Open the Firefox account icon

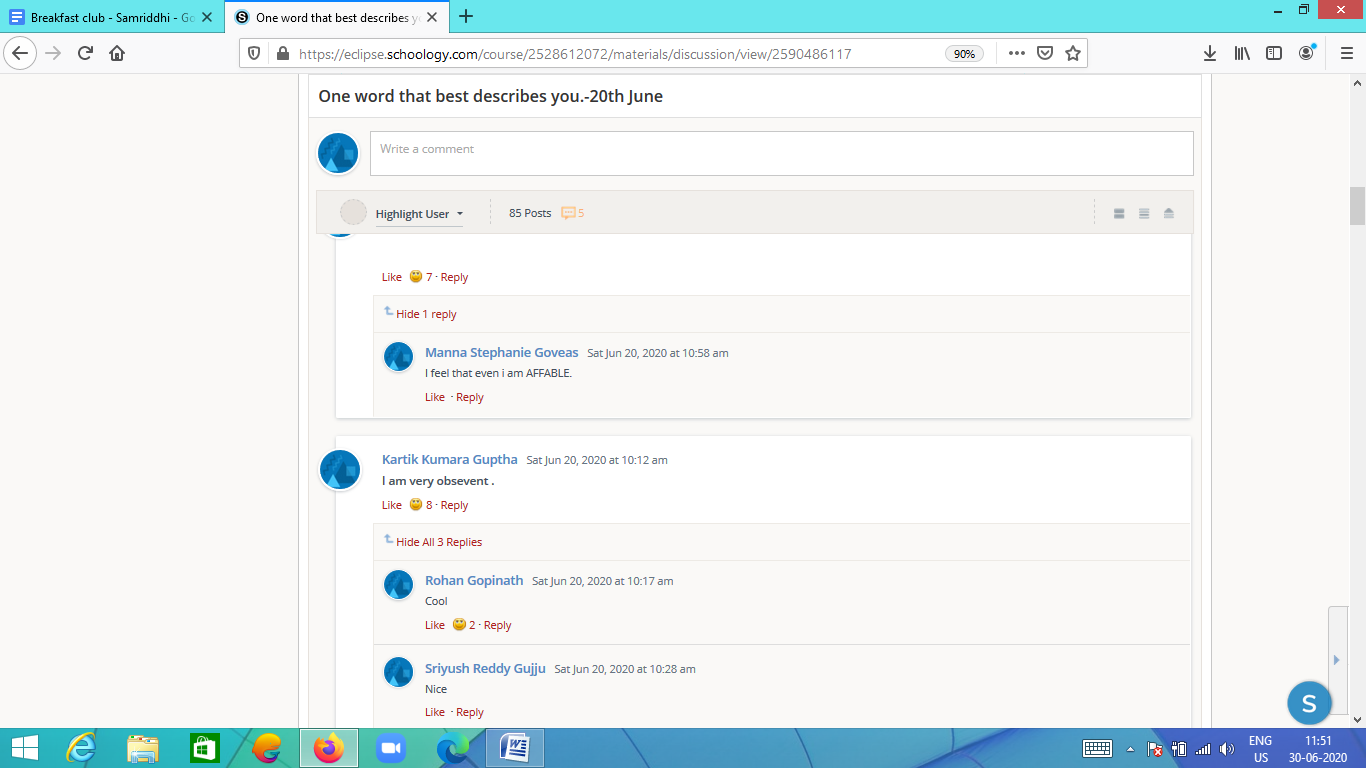[x=1306, y=53]
